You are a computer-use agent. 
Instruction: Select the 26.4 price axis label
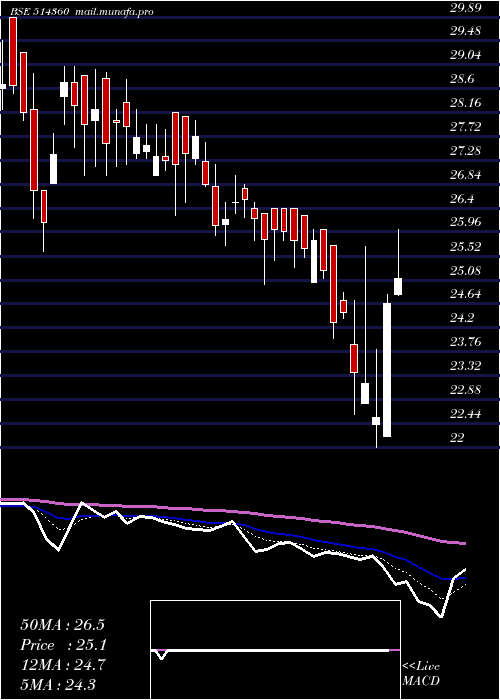[462, 199]
